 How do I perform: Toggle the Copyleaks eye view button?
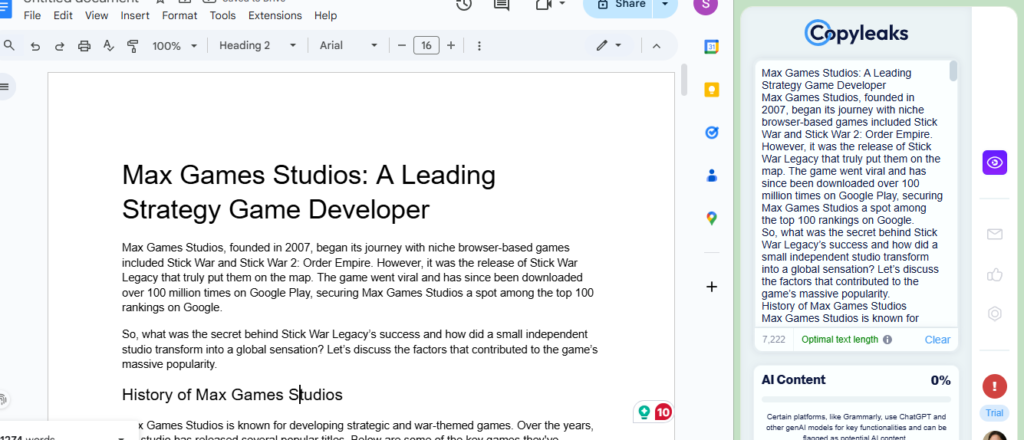click(x=994, y=162)
